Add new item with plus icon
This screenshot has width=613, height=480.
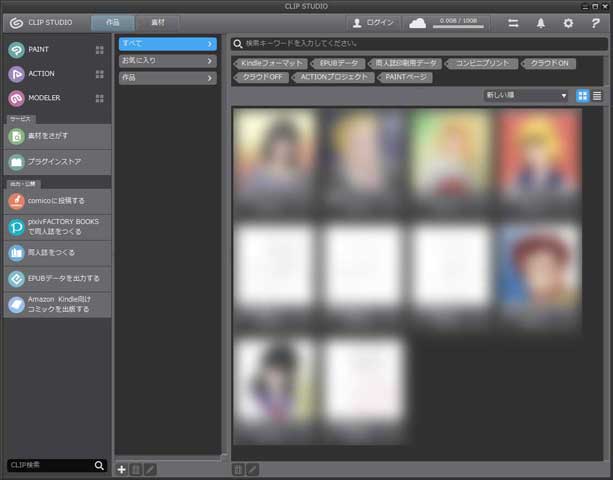pyautogui.click(x=122, y=469)
